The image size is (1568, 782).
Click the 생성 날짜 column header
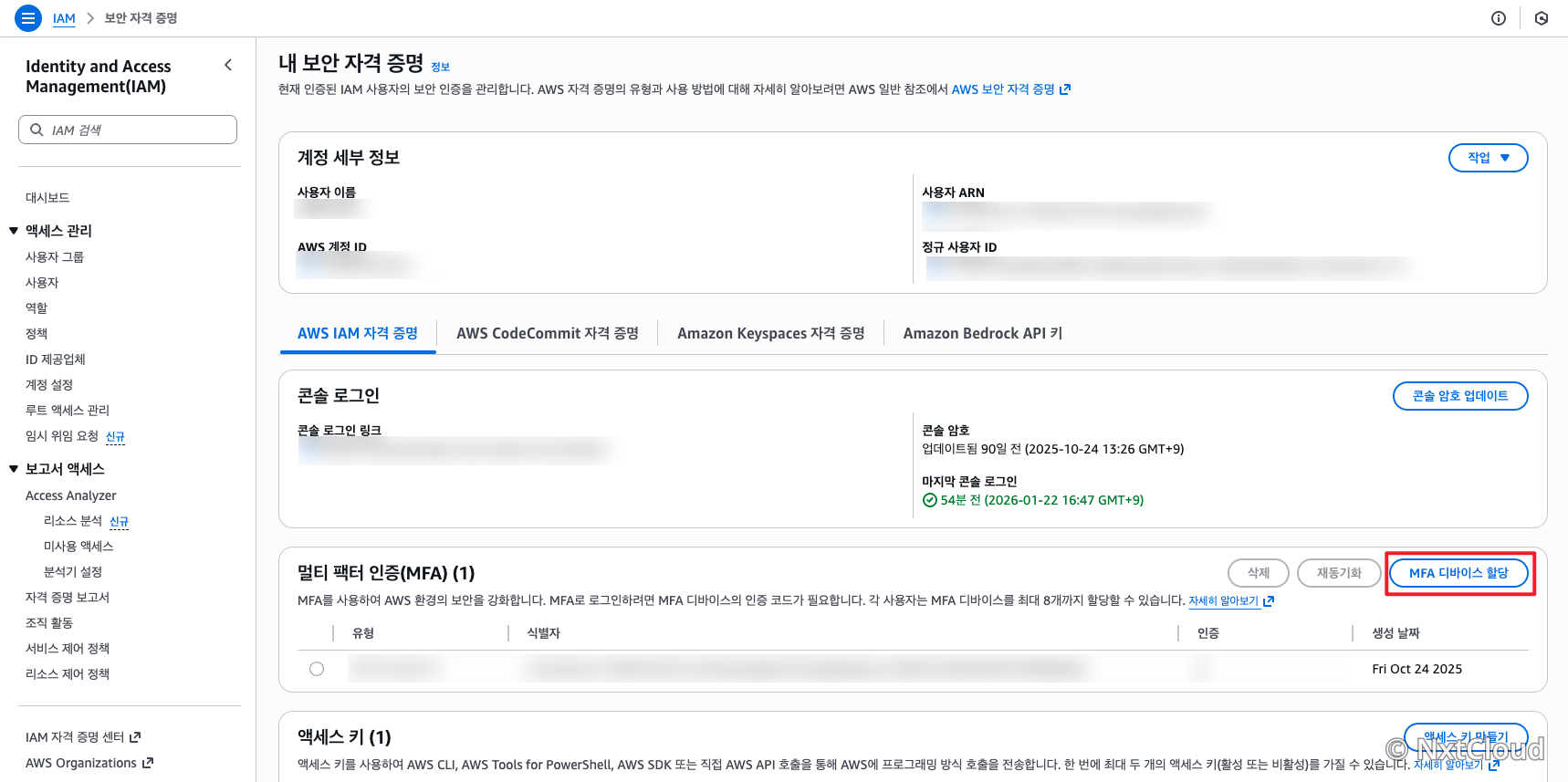pyautogui.click(x=1396, y=633)
